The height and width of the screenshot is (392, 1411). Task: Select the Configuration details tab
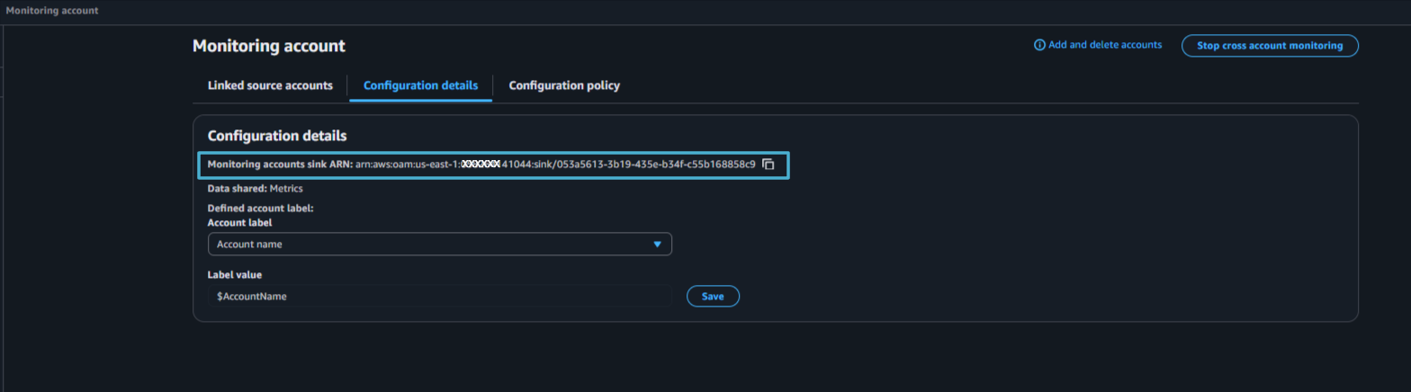[420, 86]
